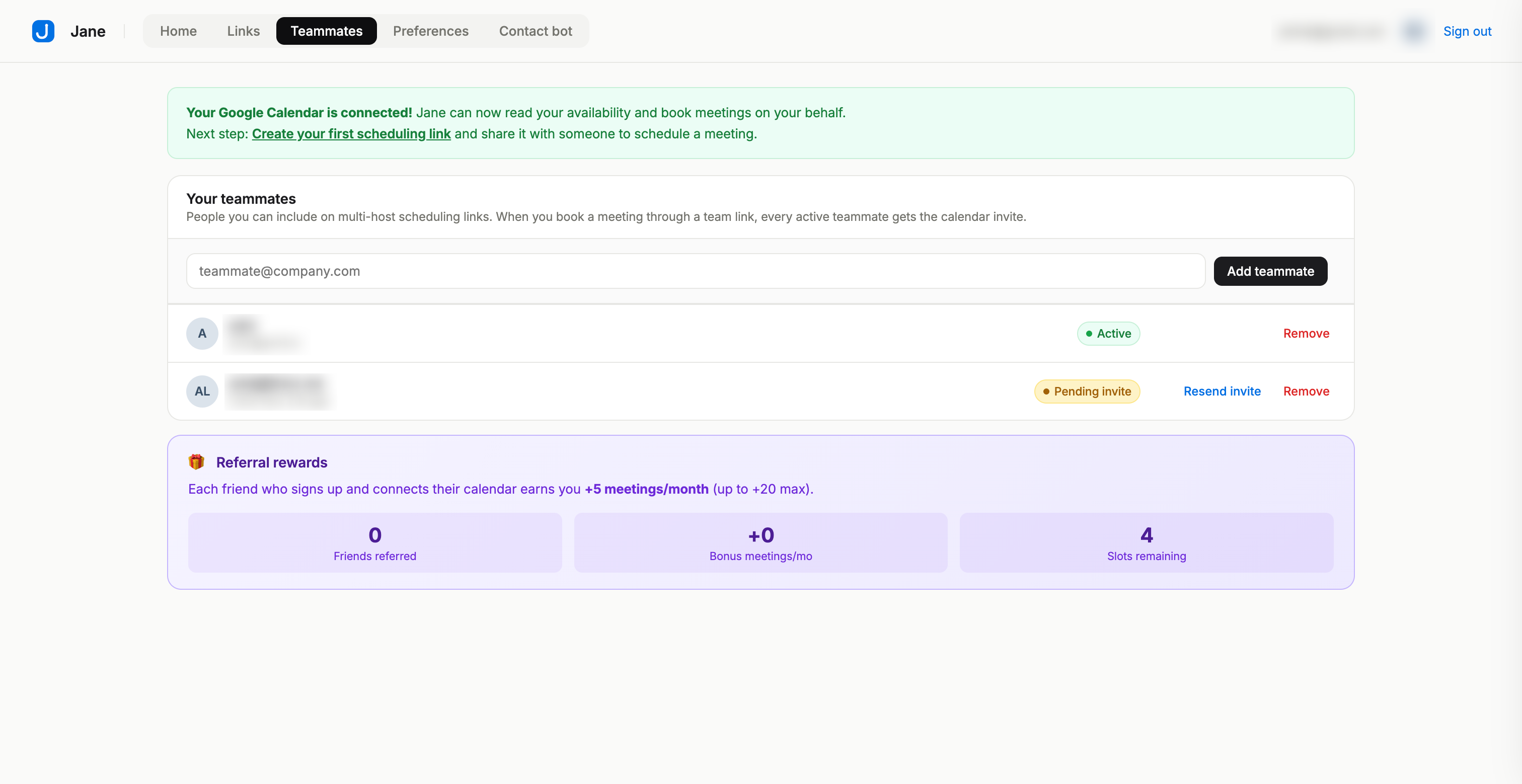1522x784 pixels.
Task: Click the gift icon beside Referral rewards
Action: pos(196,462)
